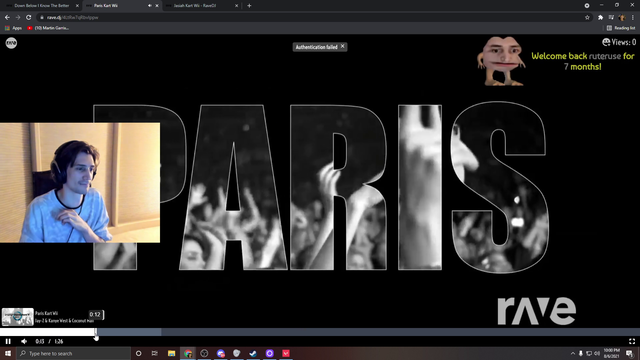This screenshot has width=640, height=360.
Task: Open a new browser tab
Action: click(x=249, y=6)
